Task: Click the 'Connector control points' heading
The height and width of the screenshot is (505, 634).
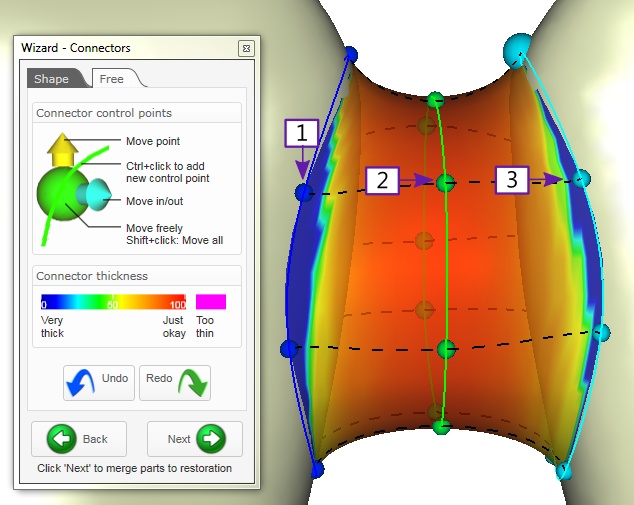Action: tap(104, 113)
